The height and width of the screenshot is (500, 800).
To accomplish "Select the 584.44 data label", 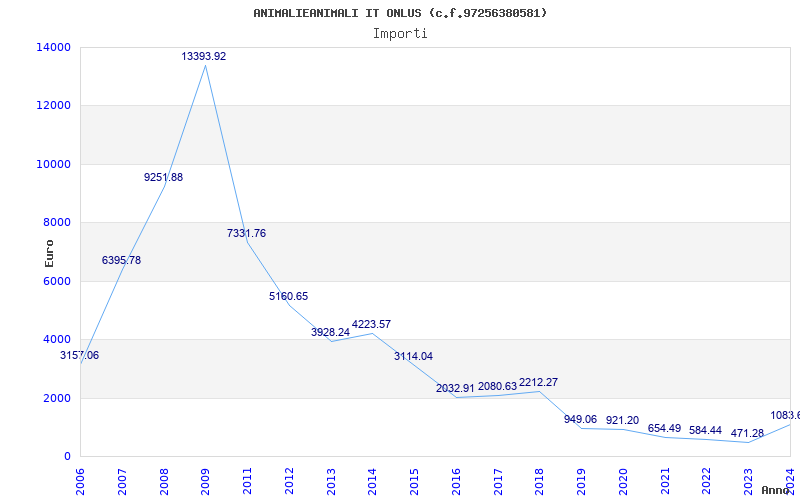I will [x=705, y=430].
